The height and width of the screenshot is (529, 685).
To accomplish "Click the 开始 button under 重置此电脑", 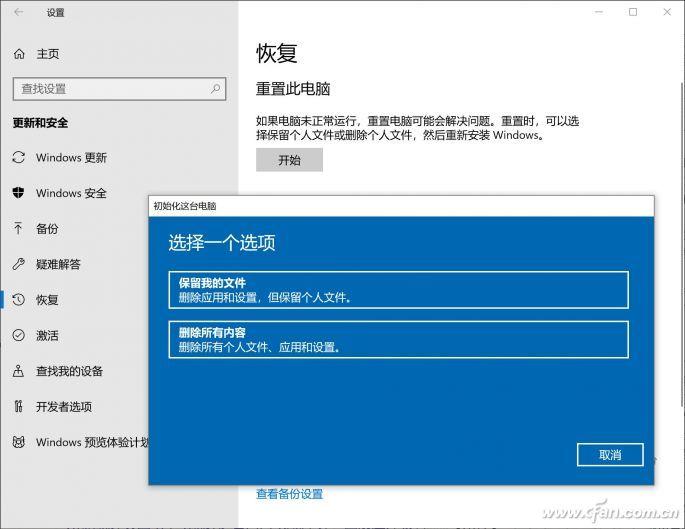I will (289, 160).
